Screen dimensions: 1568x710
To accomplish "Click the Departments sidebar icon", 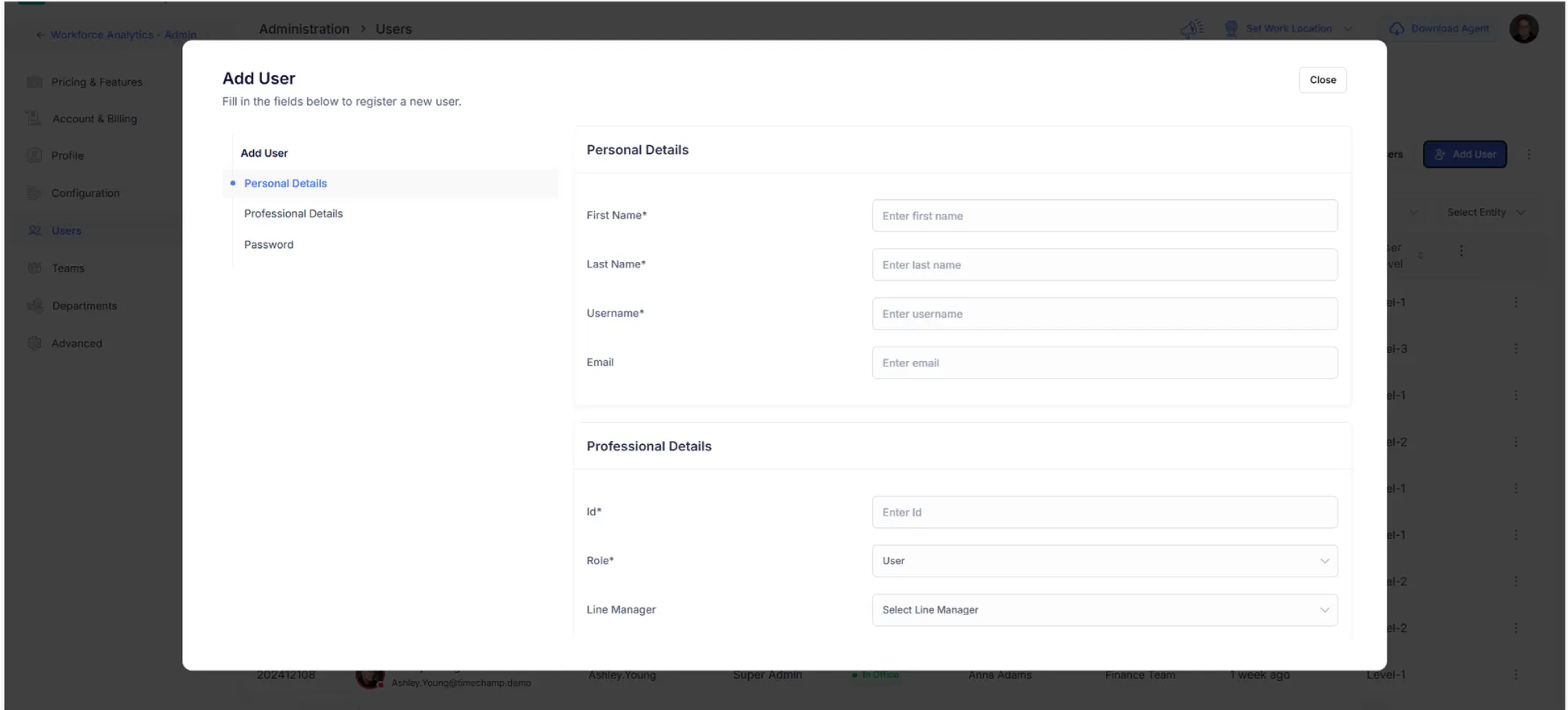I will click(35, 305).
